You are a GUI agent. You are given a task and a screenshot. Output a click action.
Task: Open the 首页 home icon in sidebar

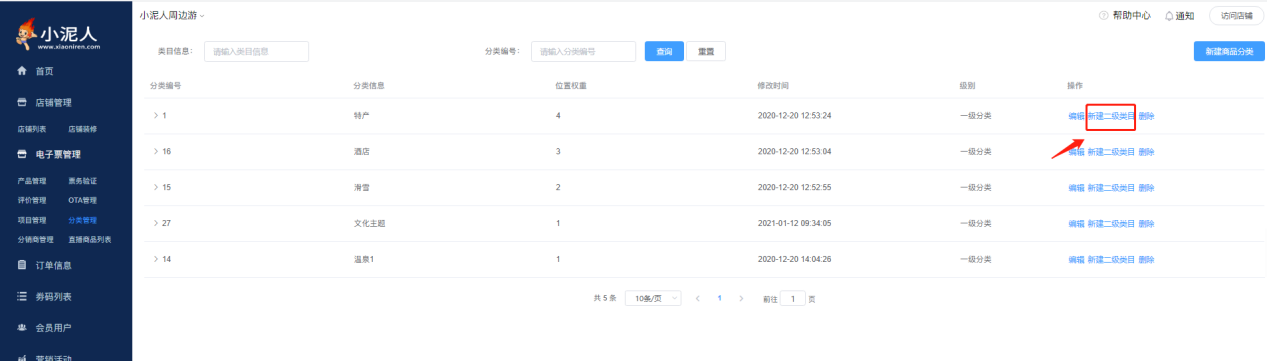(x=21, y=71)
